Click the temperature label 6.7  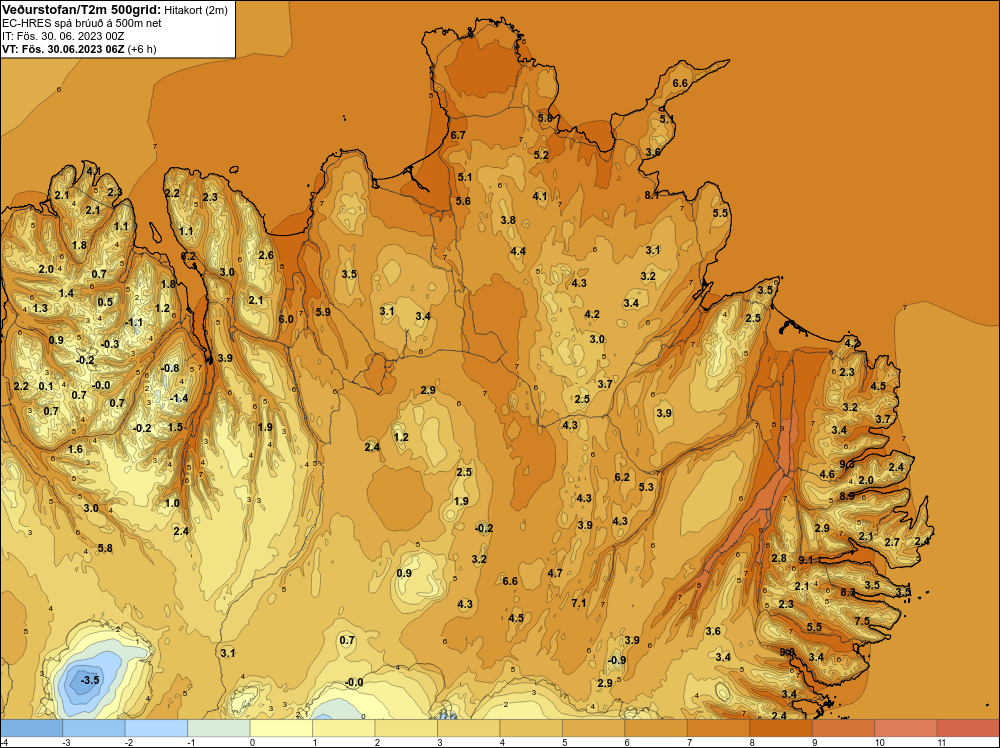[458, 135]
